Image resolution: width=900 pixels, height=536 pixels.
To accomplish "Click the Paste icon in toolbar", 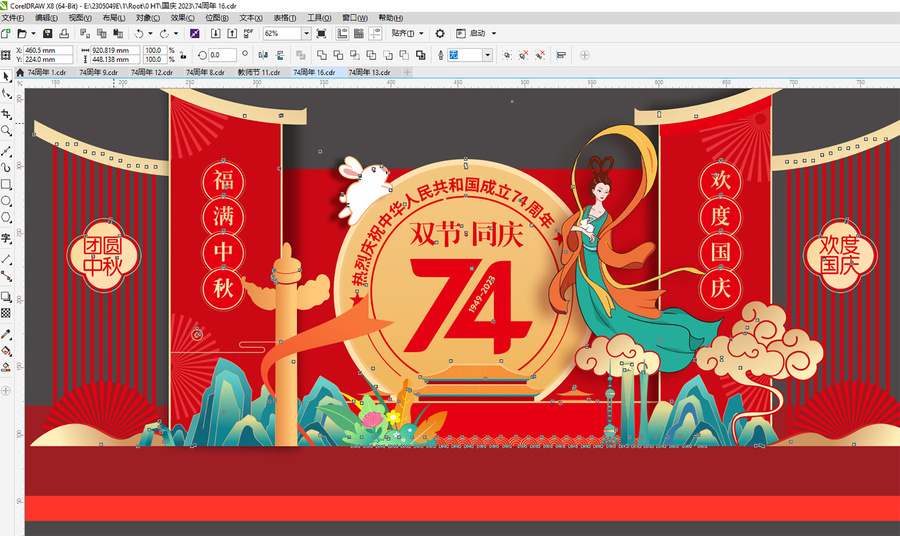I will click(x=118, y=33).
